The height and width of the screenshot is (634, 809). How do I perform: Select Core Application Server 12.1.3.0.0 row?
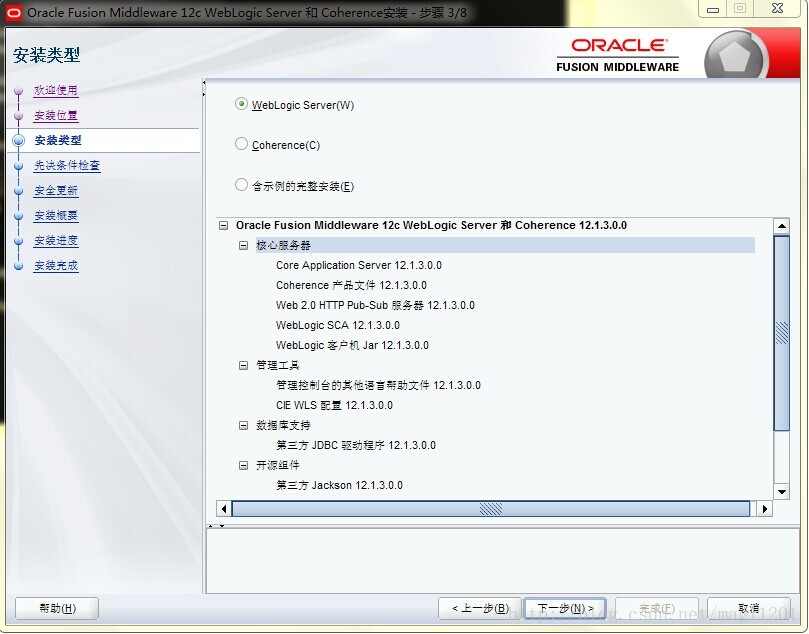pyautogui.click(x=359, y=265)
